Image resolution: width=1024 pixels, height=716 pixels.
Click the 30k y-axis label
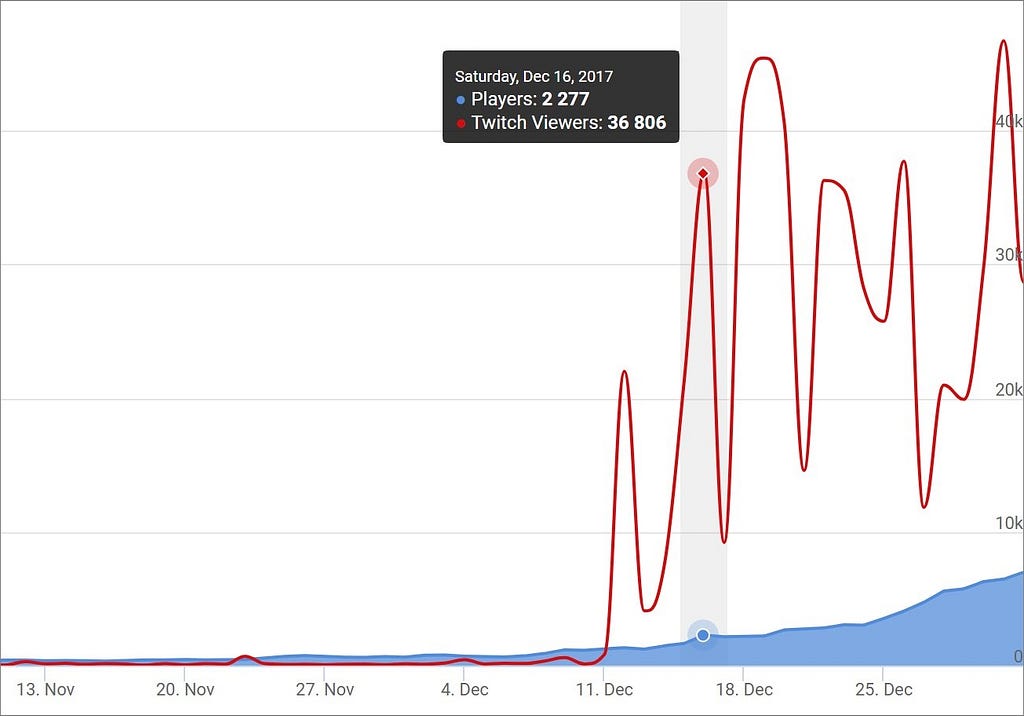[1009, 255]
